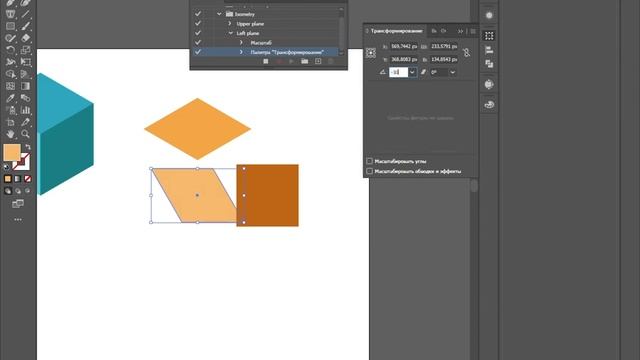Image resolution: width=640 pixels, height=360 pixels.
Task: Select the Shape Builder tool
Action: [x=11, y=74]
